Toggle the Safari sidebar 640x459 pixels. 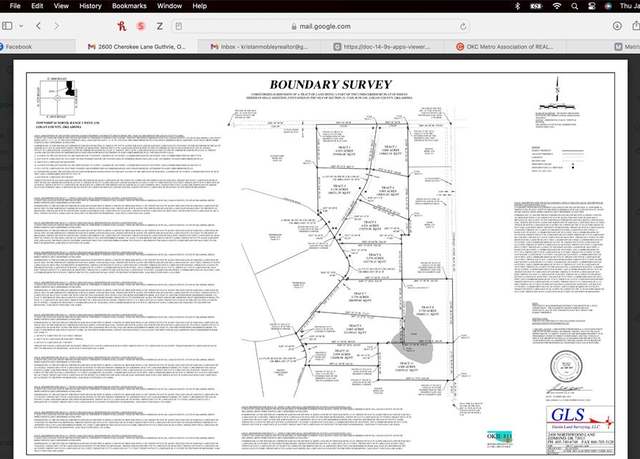pos(7,26)
